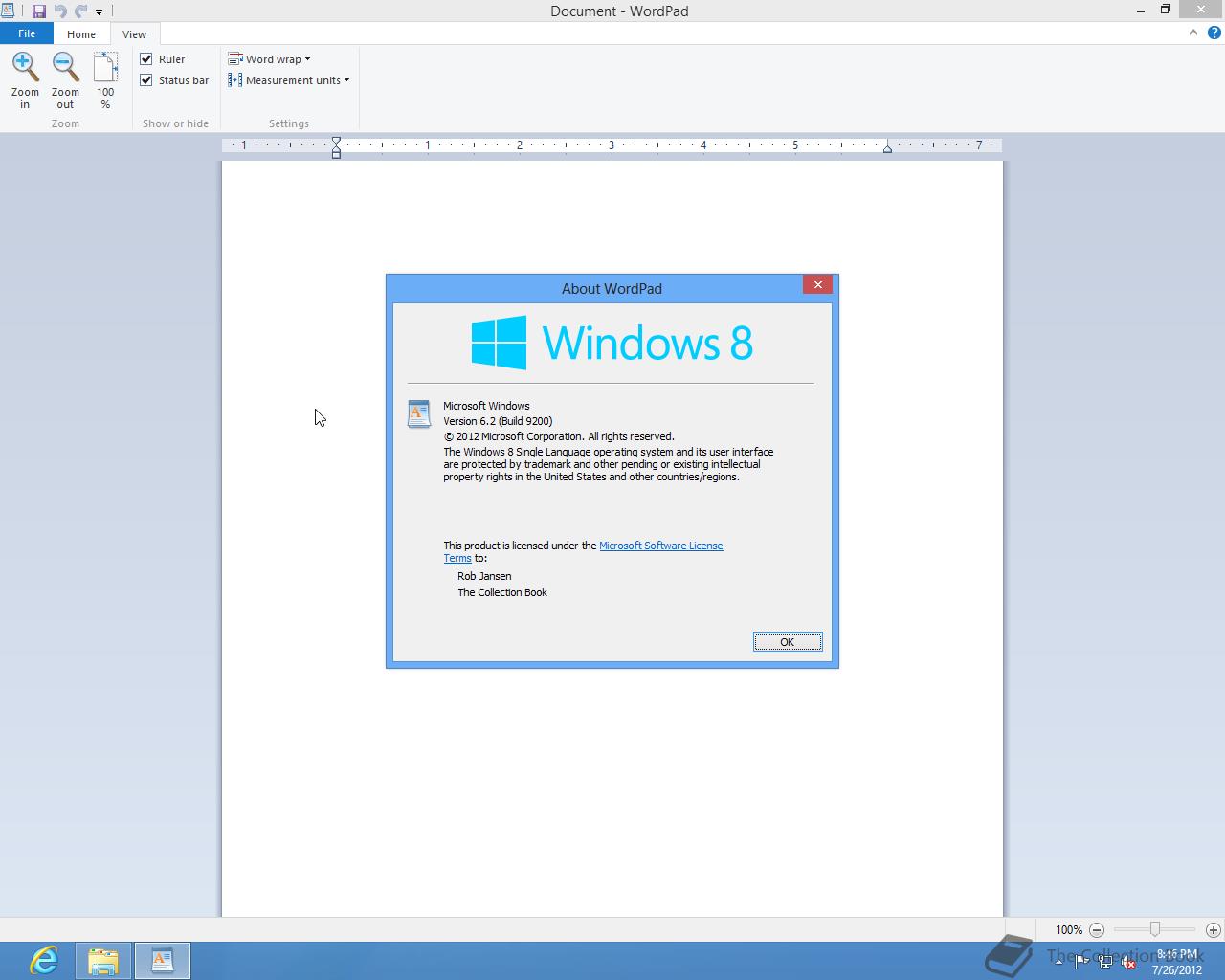Click OK in the About WordPad dialog

point(788,642)
